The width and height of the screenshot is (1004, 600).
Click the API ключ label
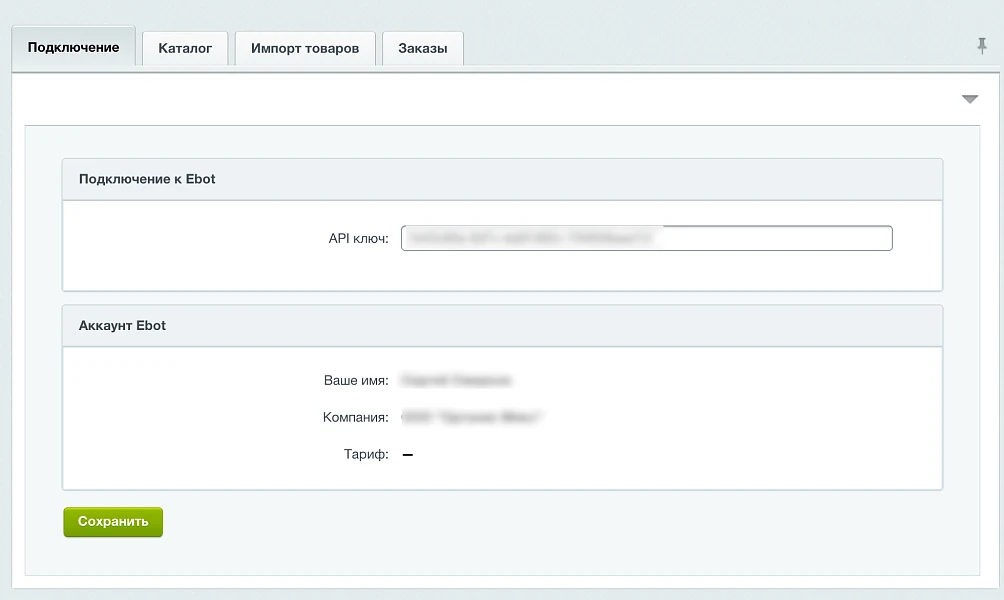(x=358, y=239)
